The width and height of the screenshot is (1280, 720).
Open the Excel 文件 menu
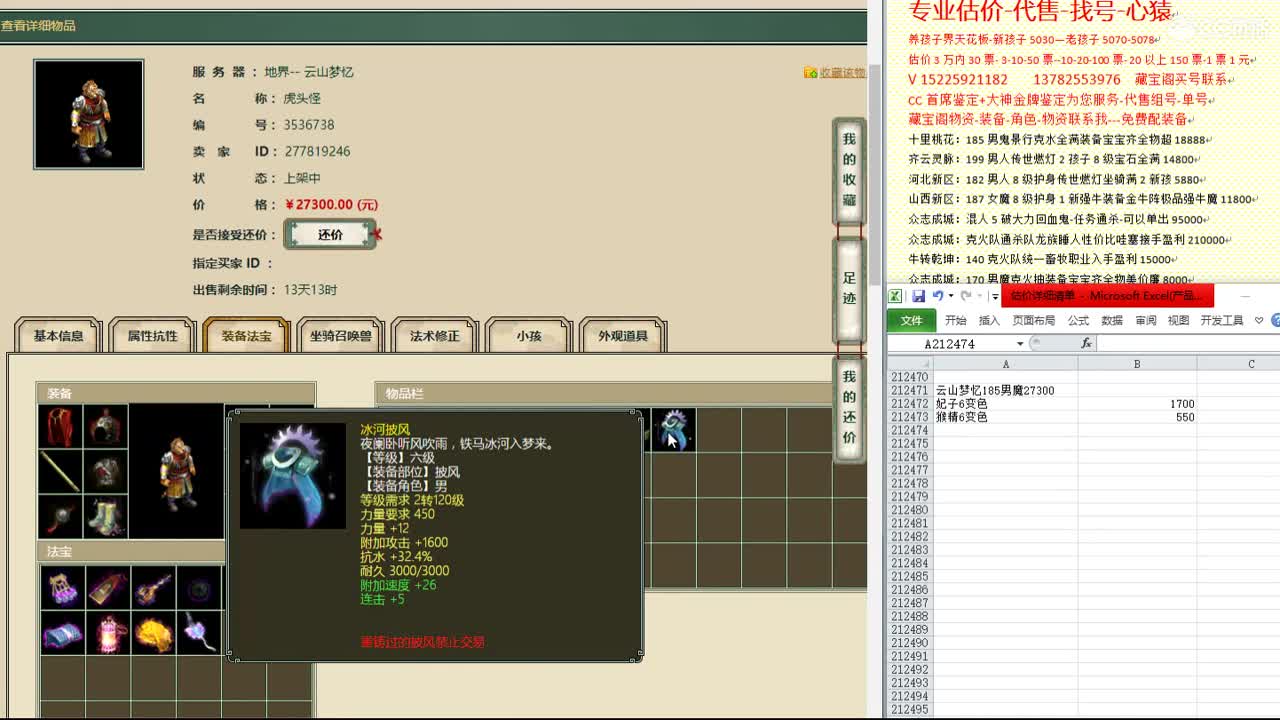[911, 320]
